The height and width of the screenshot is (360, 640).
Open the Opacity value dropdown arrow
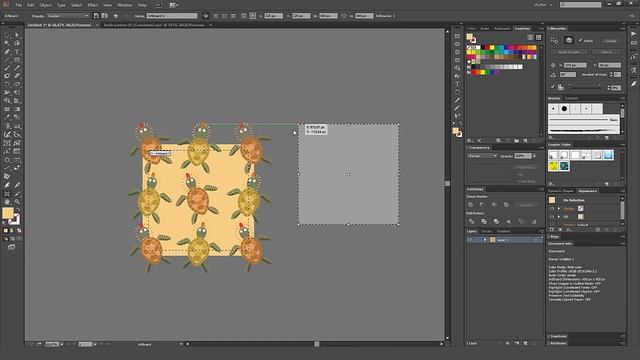(x=534, y=156)
